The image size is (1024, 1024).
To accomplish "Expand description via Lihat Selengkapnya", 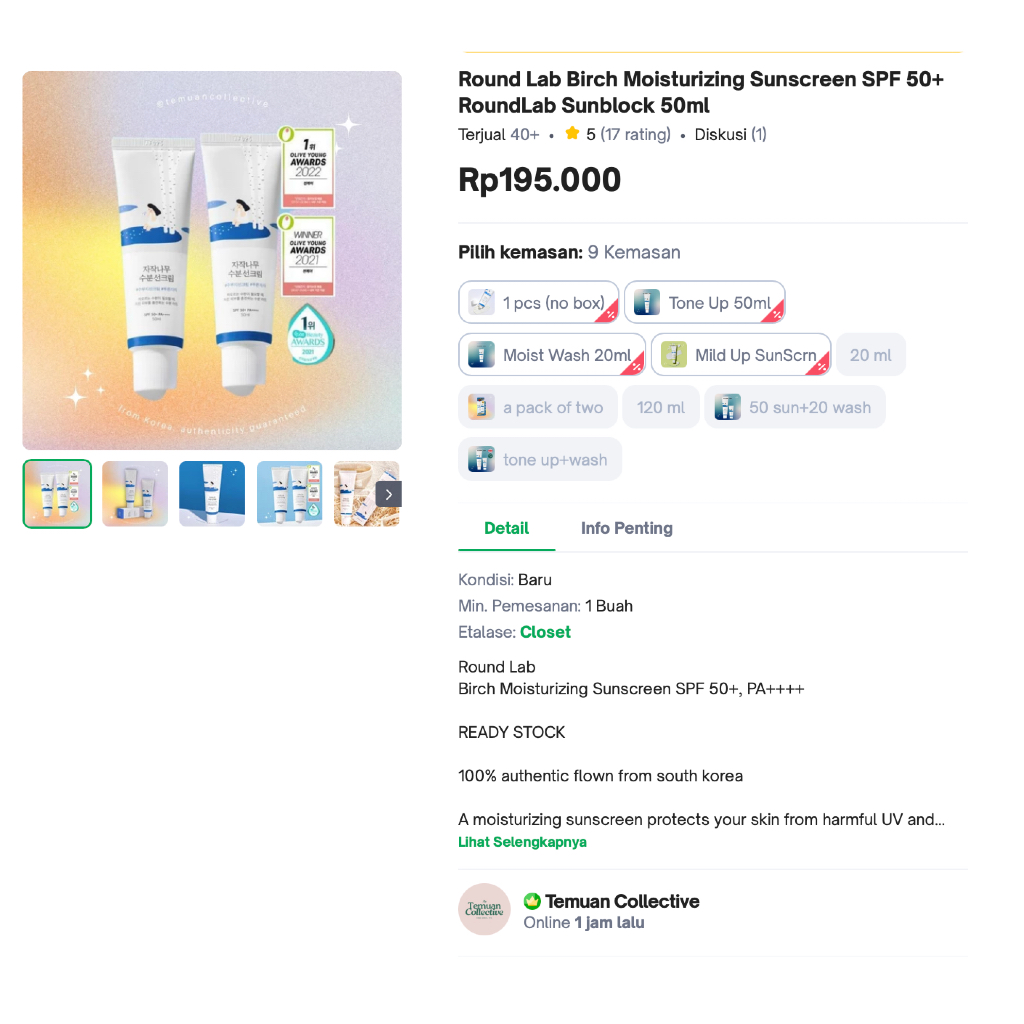I will click(x=522, y=842).
